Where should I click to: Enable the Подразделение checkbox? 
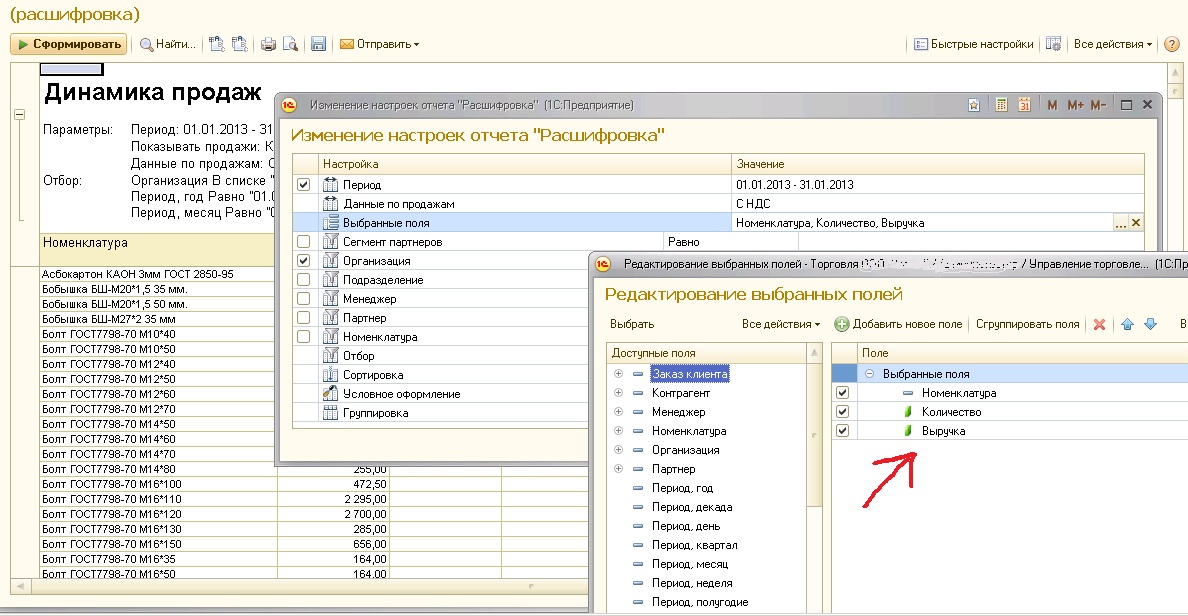[x=304, y=280]
